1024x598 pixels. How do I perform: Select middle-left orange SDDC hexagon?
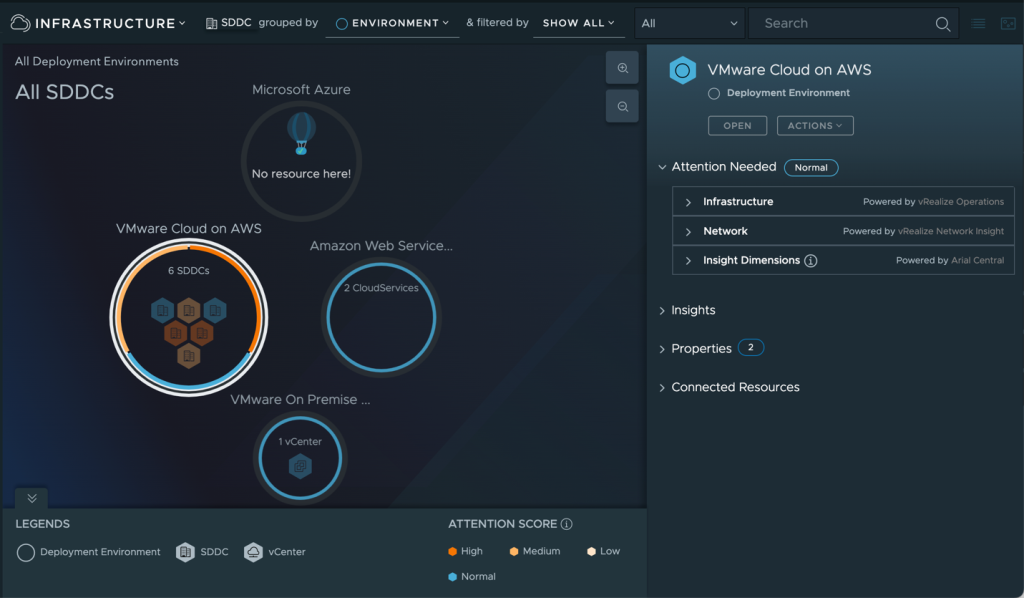coord(176,333)
